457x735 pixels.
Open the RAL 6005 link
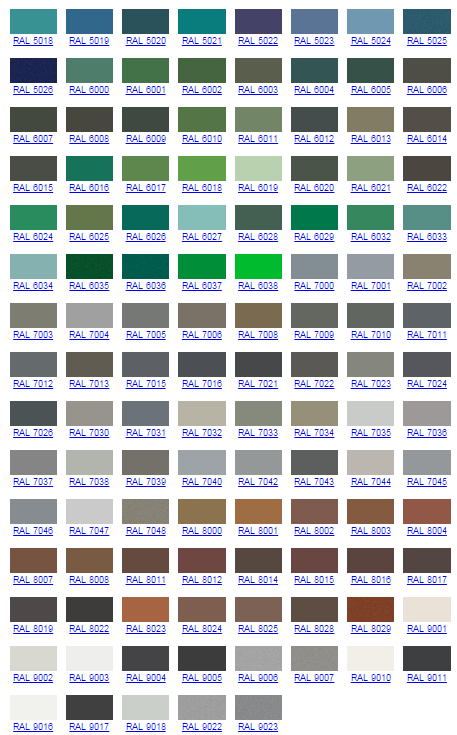371,90
